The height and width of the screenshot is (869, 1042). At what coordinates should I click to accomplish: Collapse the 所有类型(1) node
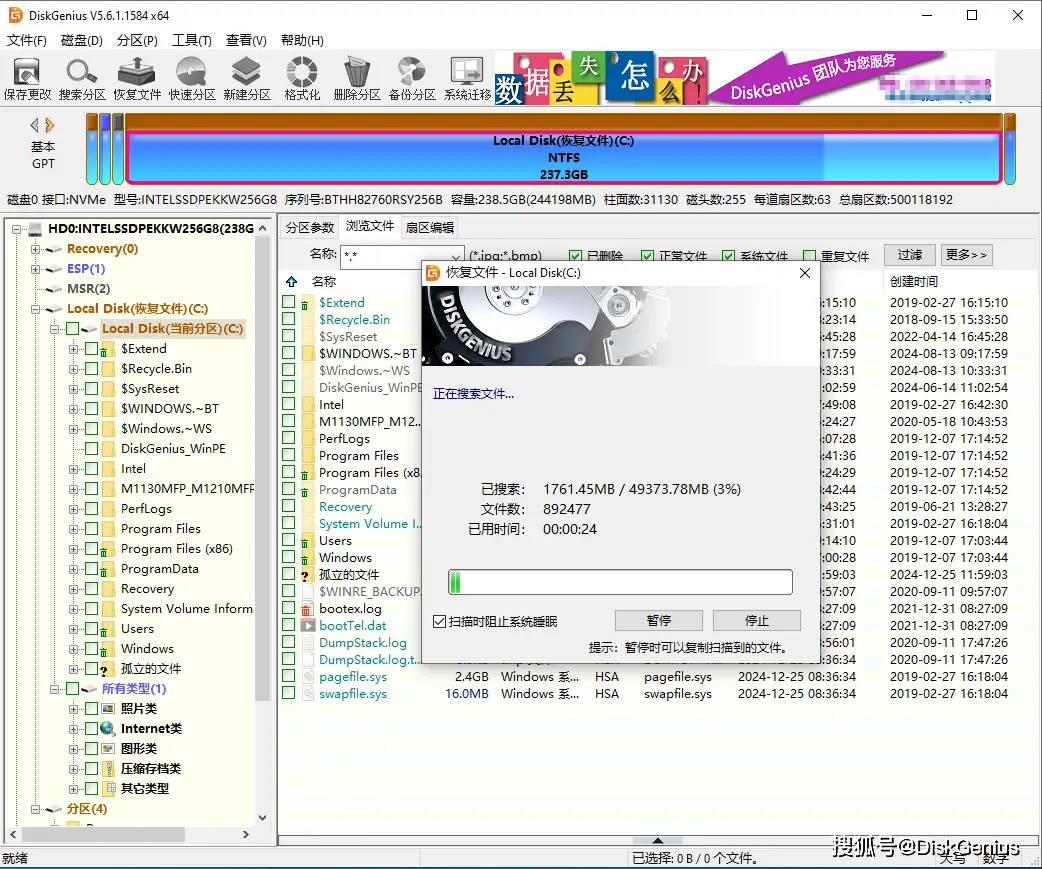[x=55, y=689]
